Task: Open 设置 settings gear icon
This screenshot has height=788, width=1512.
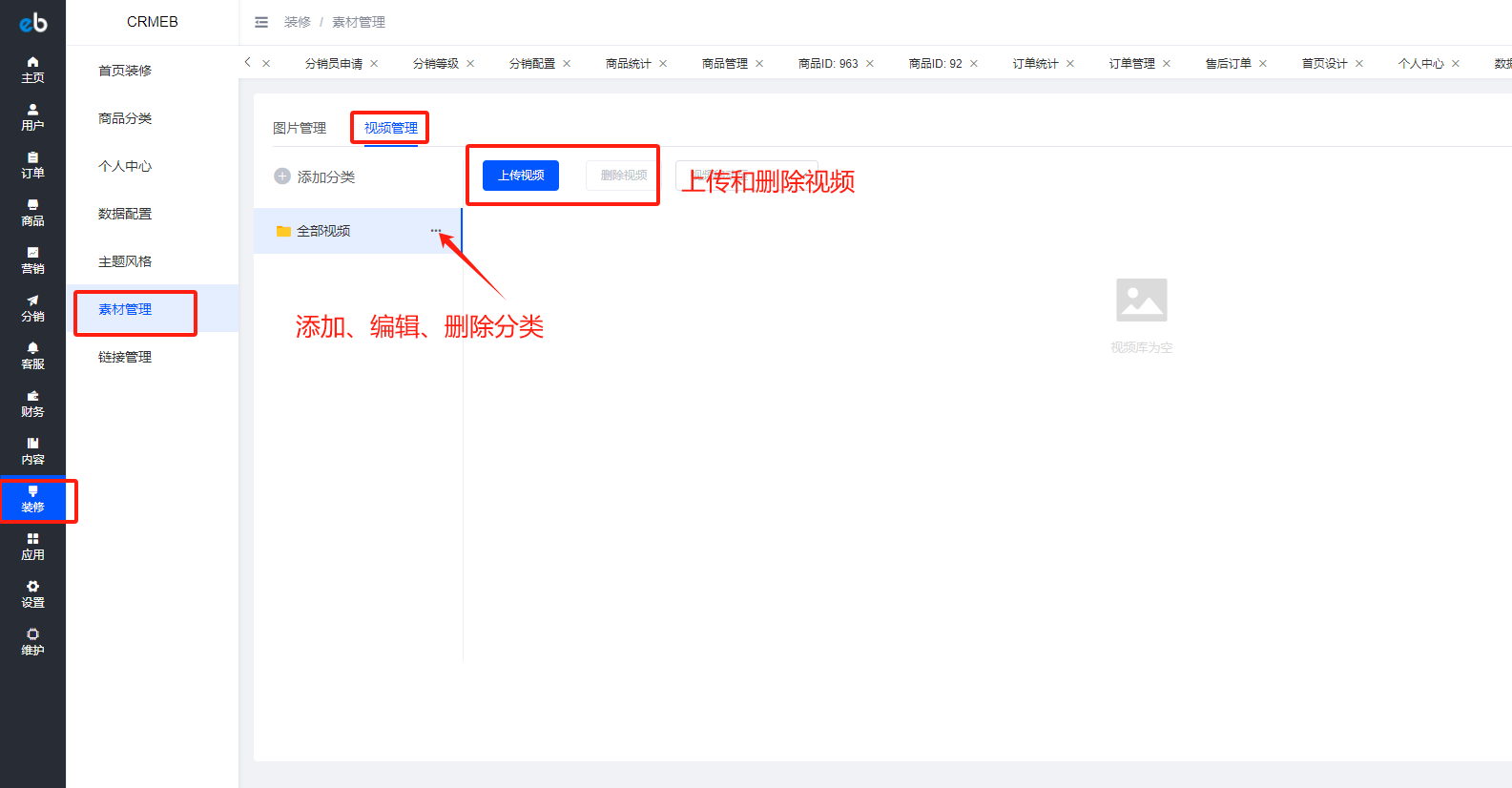Action: point(32,588)
